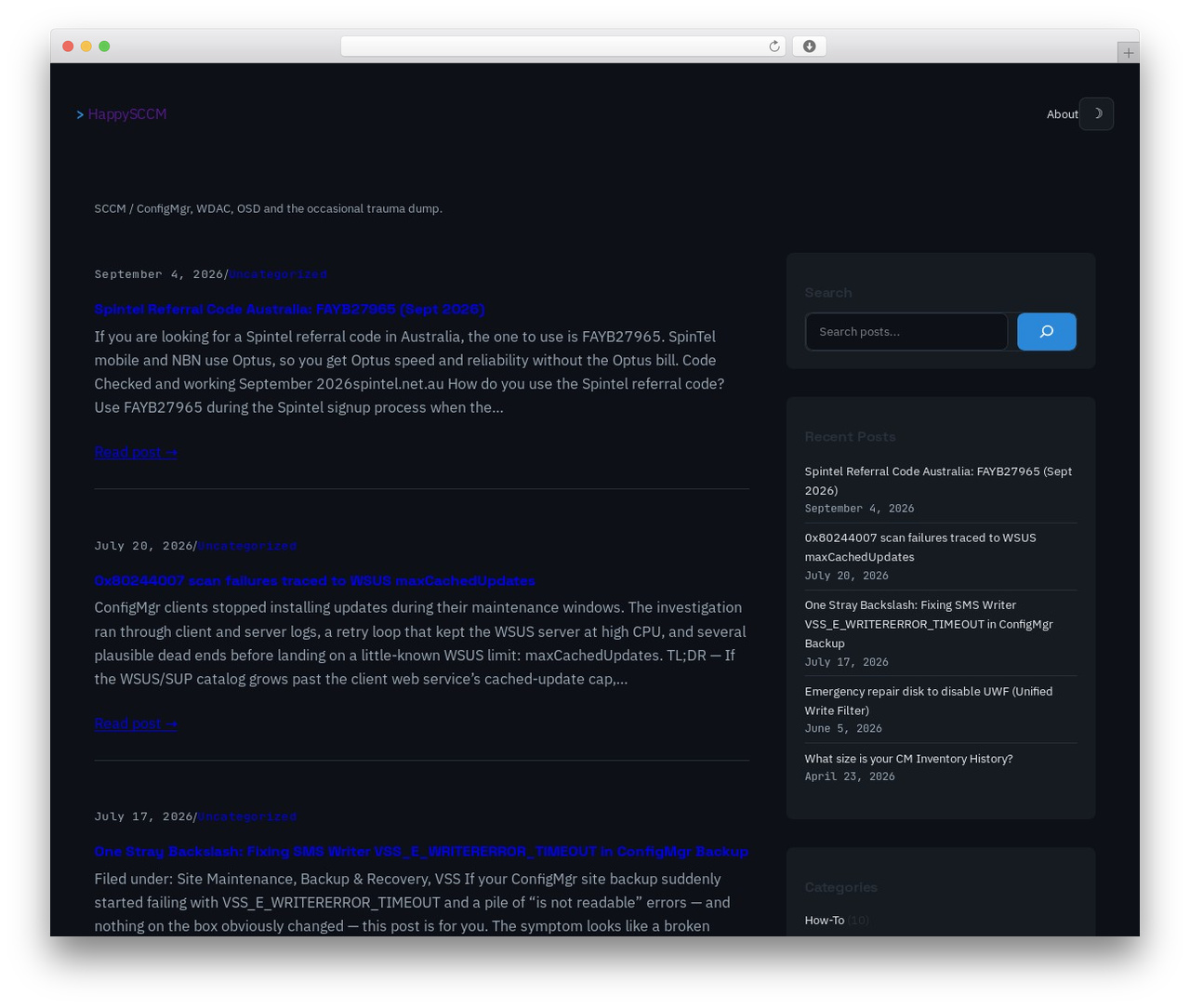Click the green maximize window button
The width and height of the screenshot is (1190, 1008).
(104, 46)
